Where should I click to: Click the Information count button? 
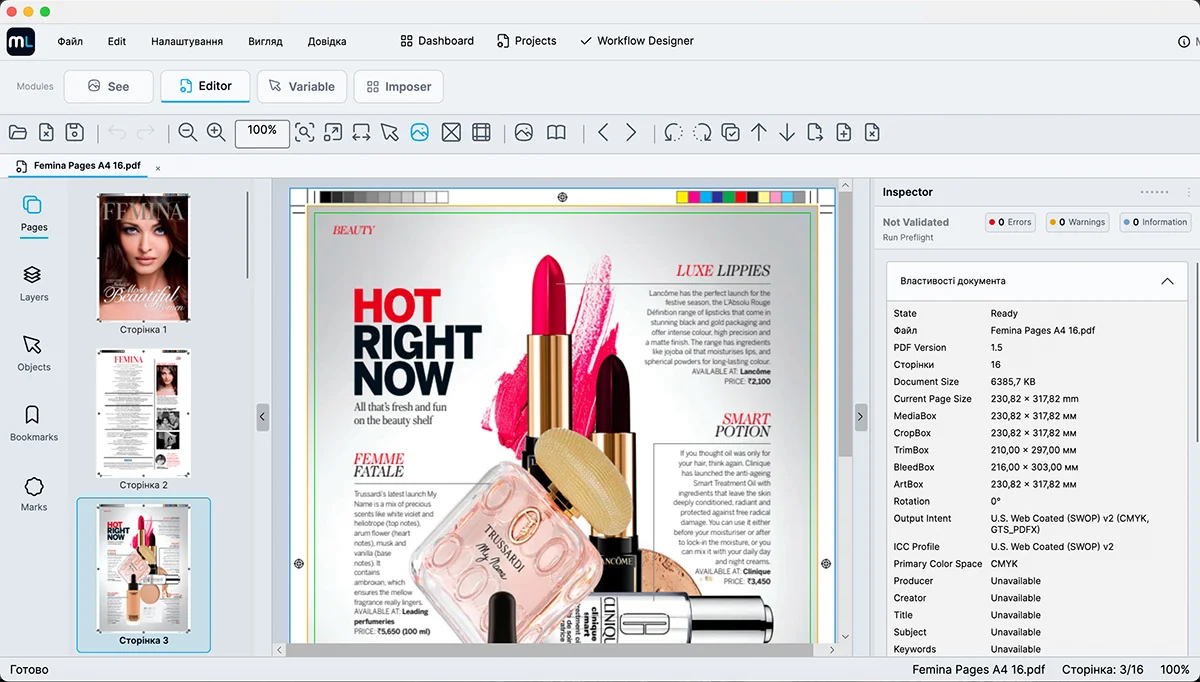1155,222
